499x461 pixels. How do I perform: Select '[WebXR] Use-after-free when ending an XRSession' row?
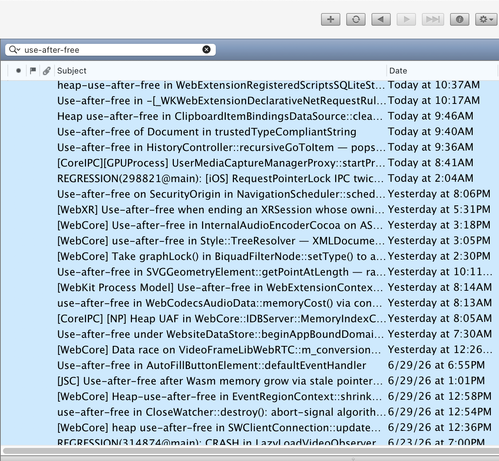249,209
